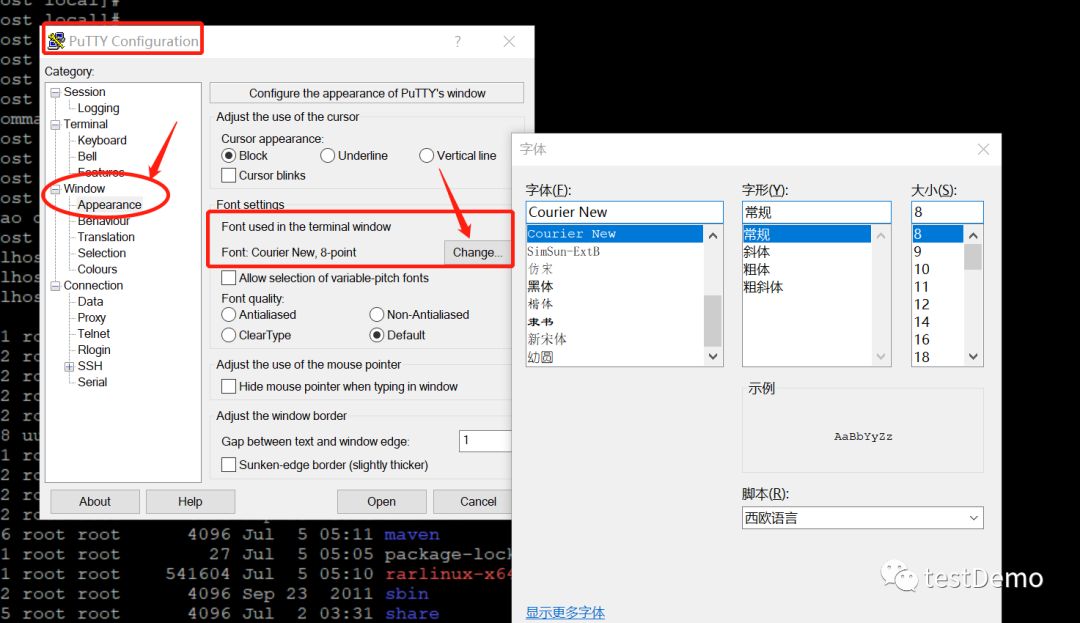Click font list scroll-down arrow
This screenshot has height=623, width=1080.
713,357
